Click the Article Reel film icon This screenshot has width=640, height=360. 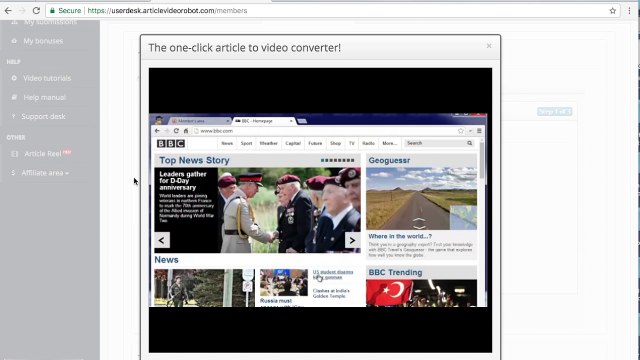click(x=15, y=154)
